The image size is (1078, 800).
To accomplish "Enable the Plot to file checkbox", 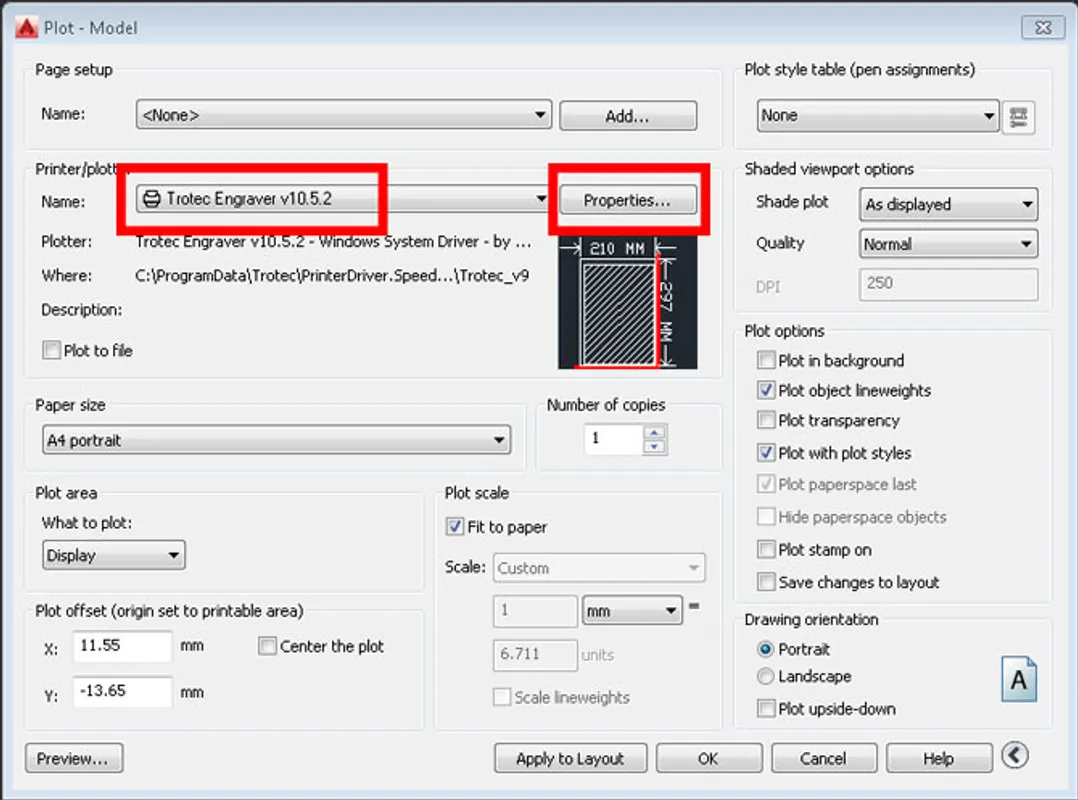I will coord(52,351).
